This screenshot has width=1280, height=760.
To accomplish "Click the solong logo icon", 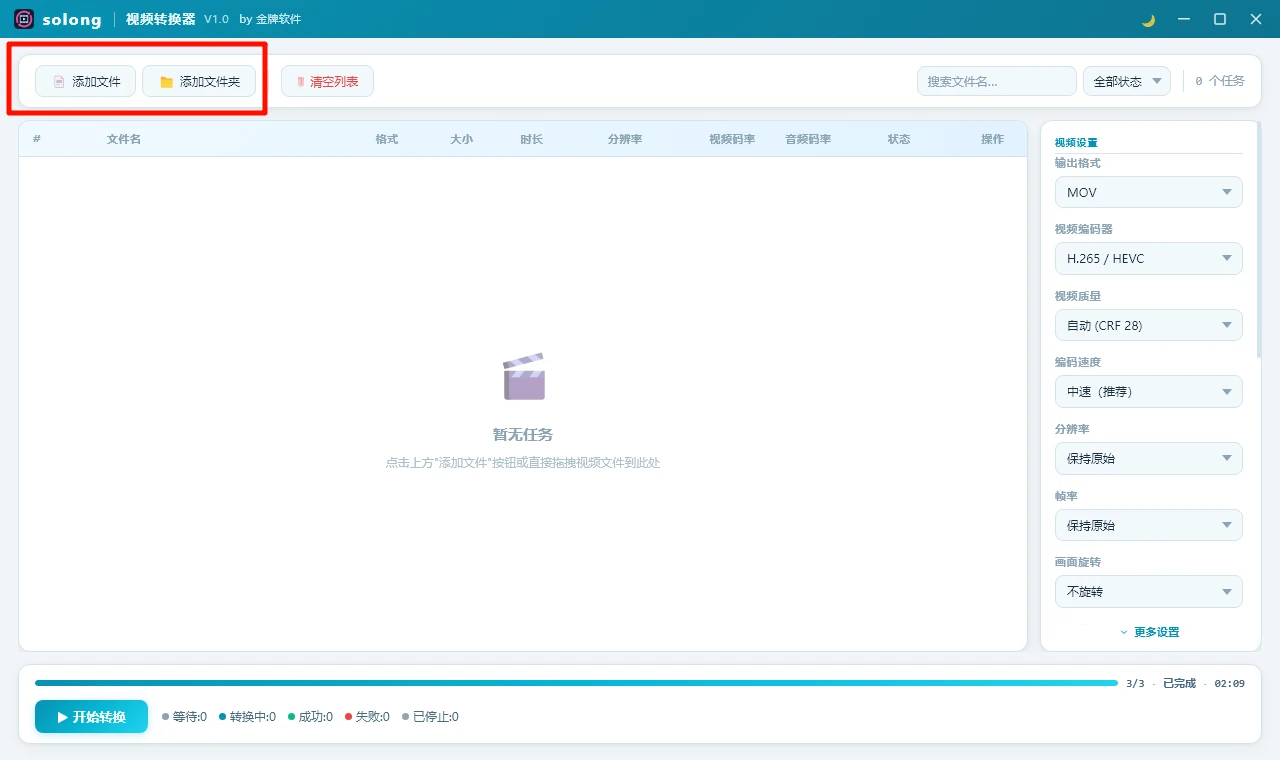I will pyautogui.click(x=23, y=18).
